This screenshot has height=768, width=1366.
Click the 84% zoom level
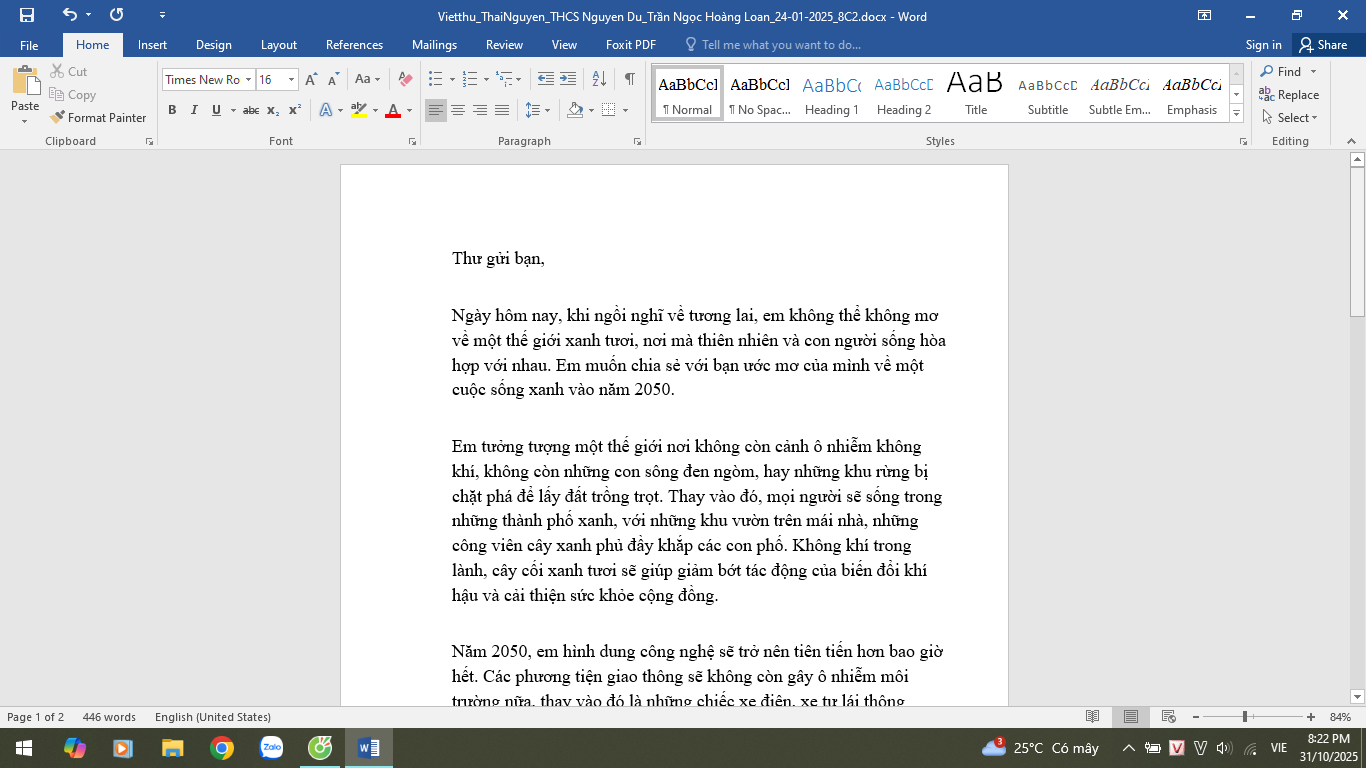point(1340,717)
